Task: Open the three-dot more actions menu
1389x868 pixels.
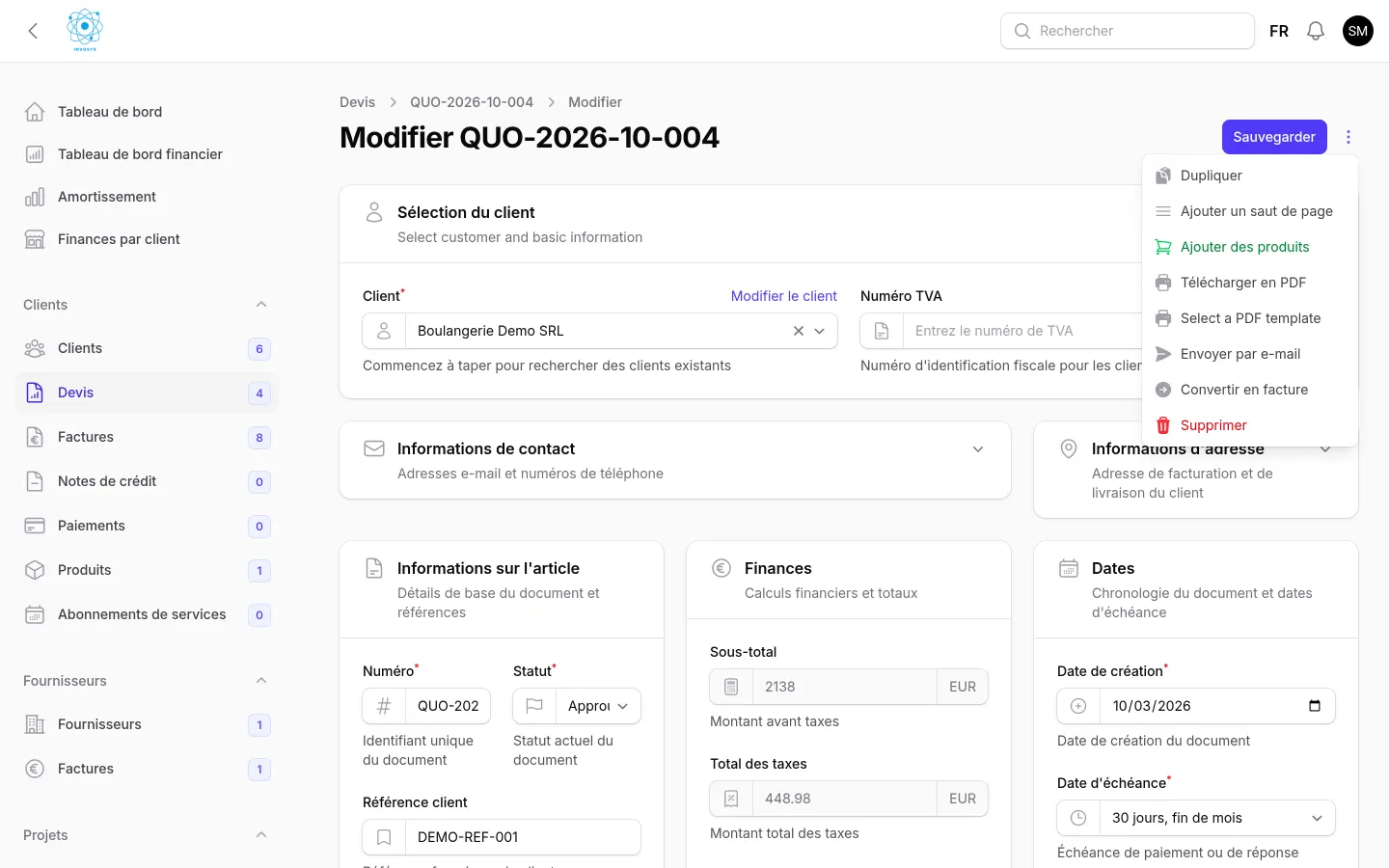Action: tap(1348, 137)
